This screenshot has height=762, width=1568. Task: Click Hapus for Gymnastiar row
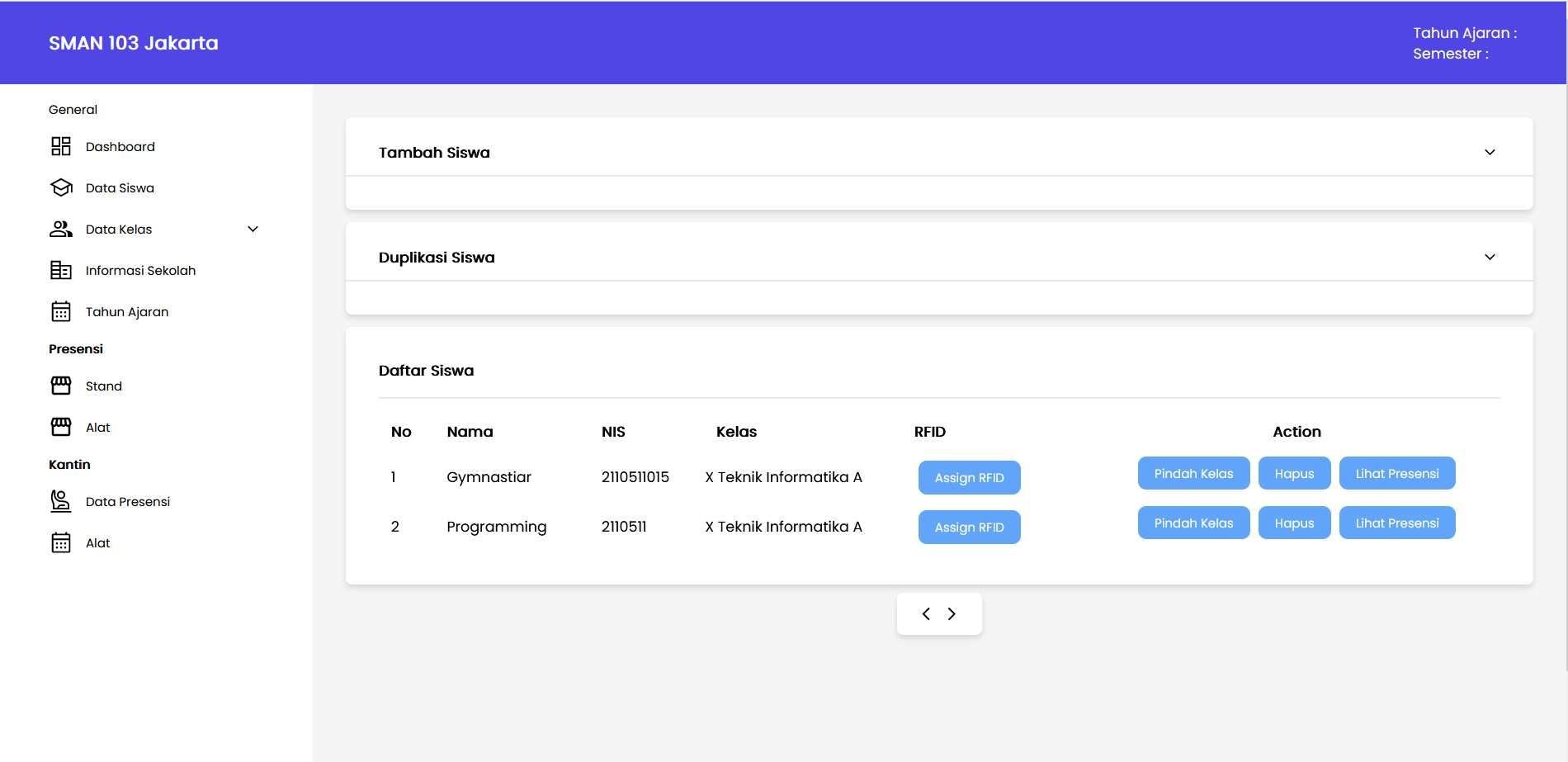[x=1295, y=474]
